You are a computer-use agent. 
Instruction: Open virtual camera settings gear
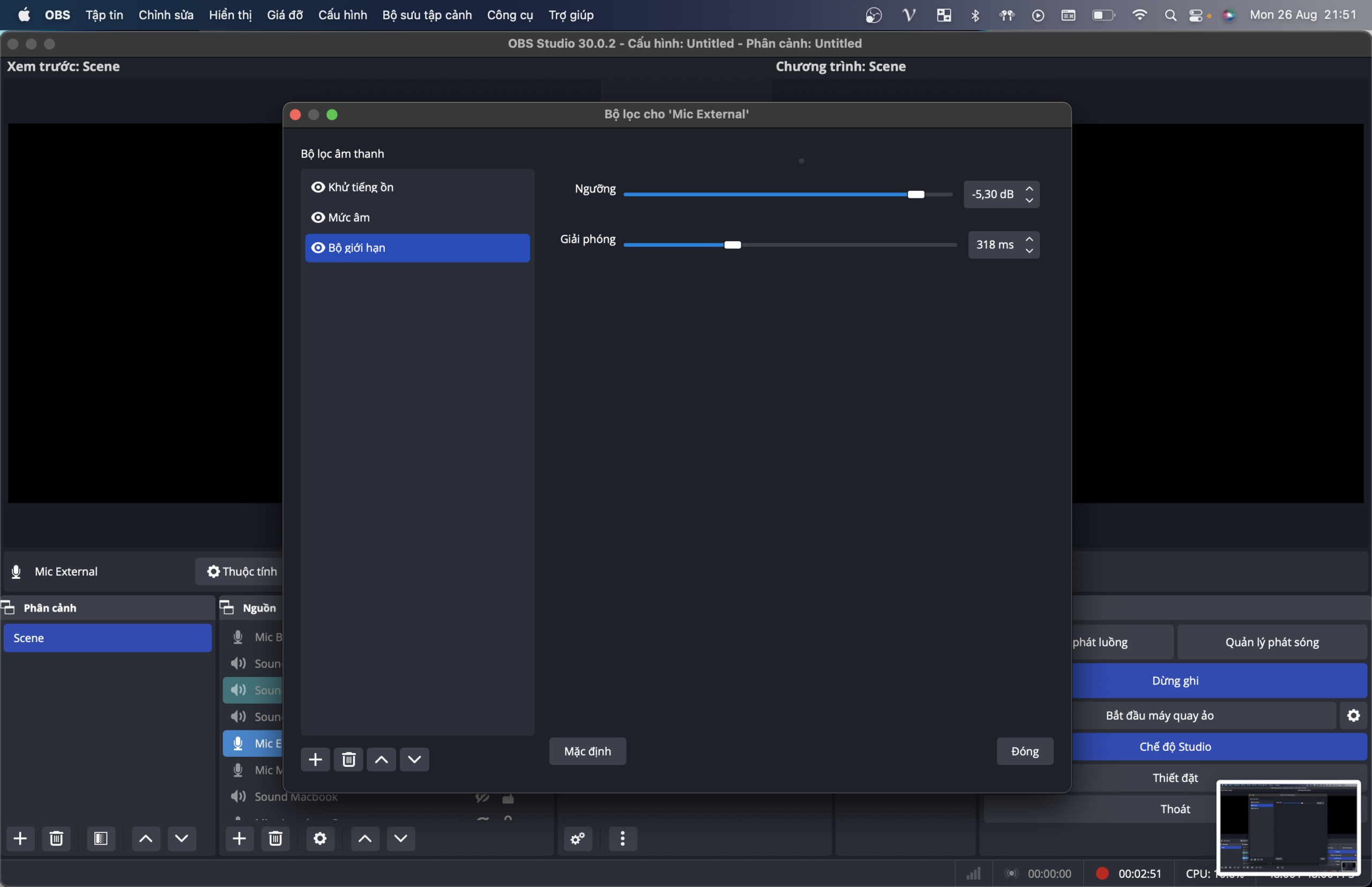pos(1354,715)
